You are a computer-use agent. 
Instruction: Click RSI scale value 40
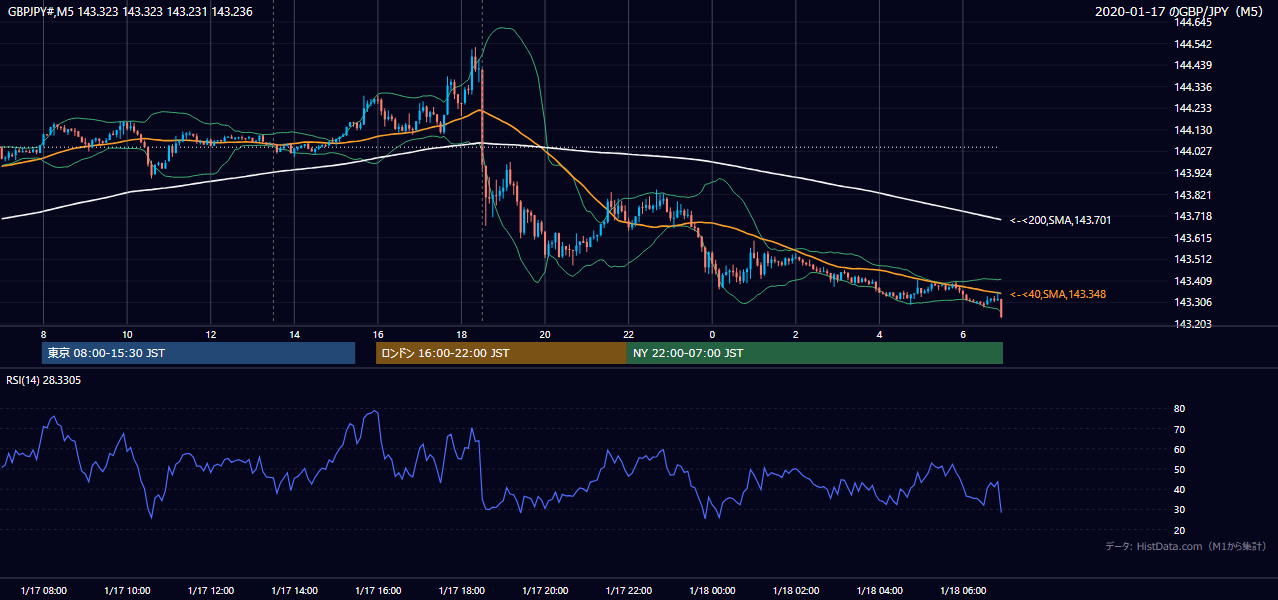[1180, 489]
